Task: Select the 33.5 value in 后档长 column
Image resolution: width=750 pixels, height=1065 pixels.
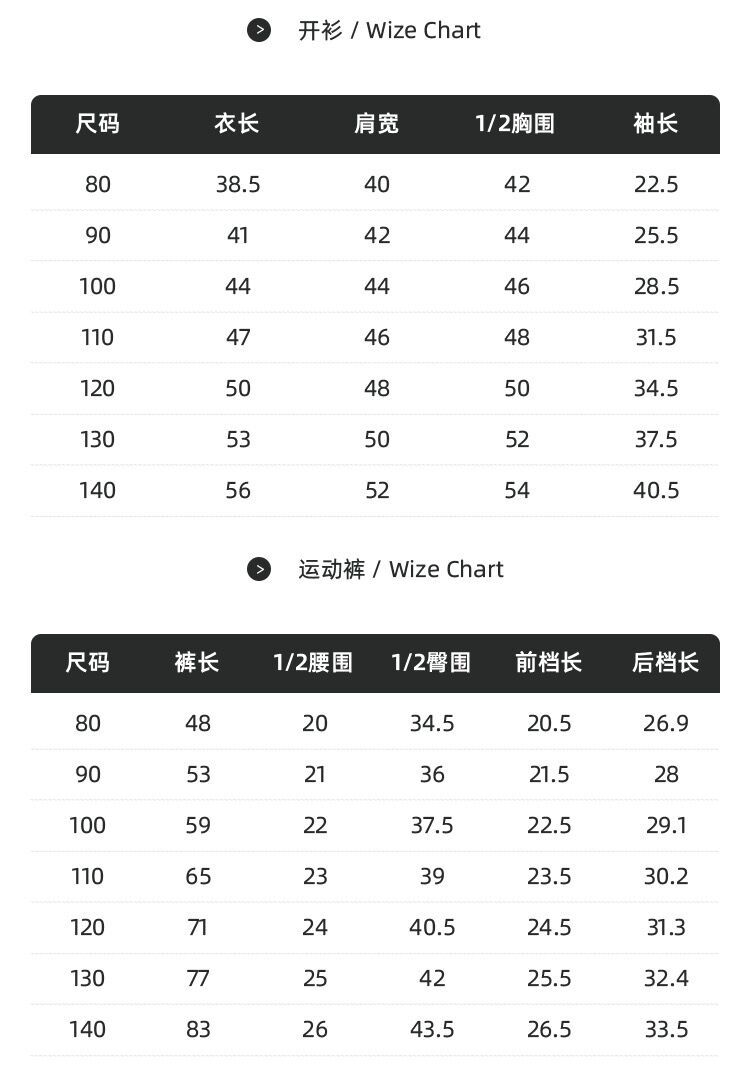Action: 666,1029
